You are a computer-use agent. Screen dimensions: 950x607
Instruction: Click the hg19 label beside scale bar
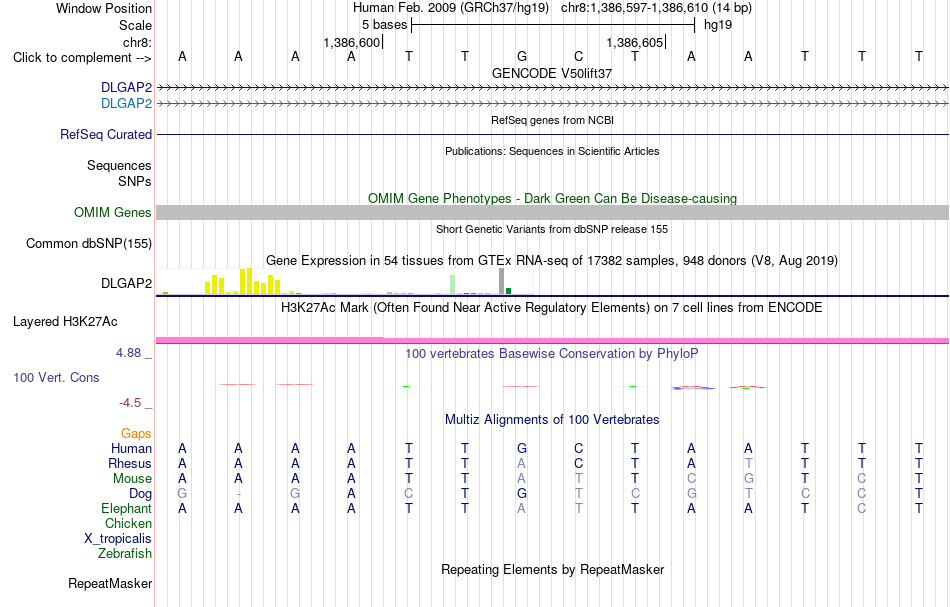point(718,25)
